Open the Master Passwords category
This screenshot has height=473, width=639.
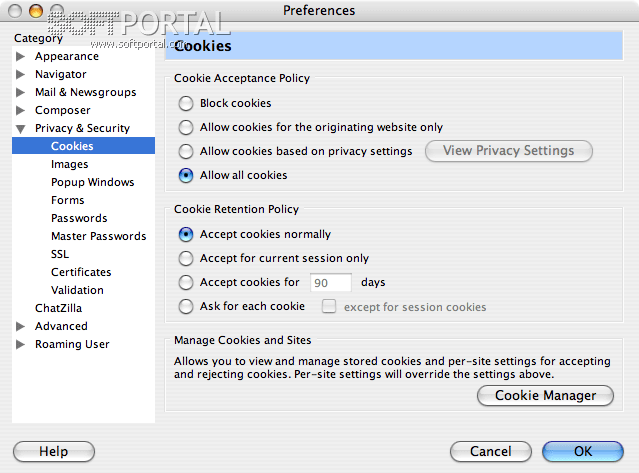click(x=98, y=236)
